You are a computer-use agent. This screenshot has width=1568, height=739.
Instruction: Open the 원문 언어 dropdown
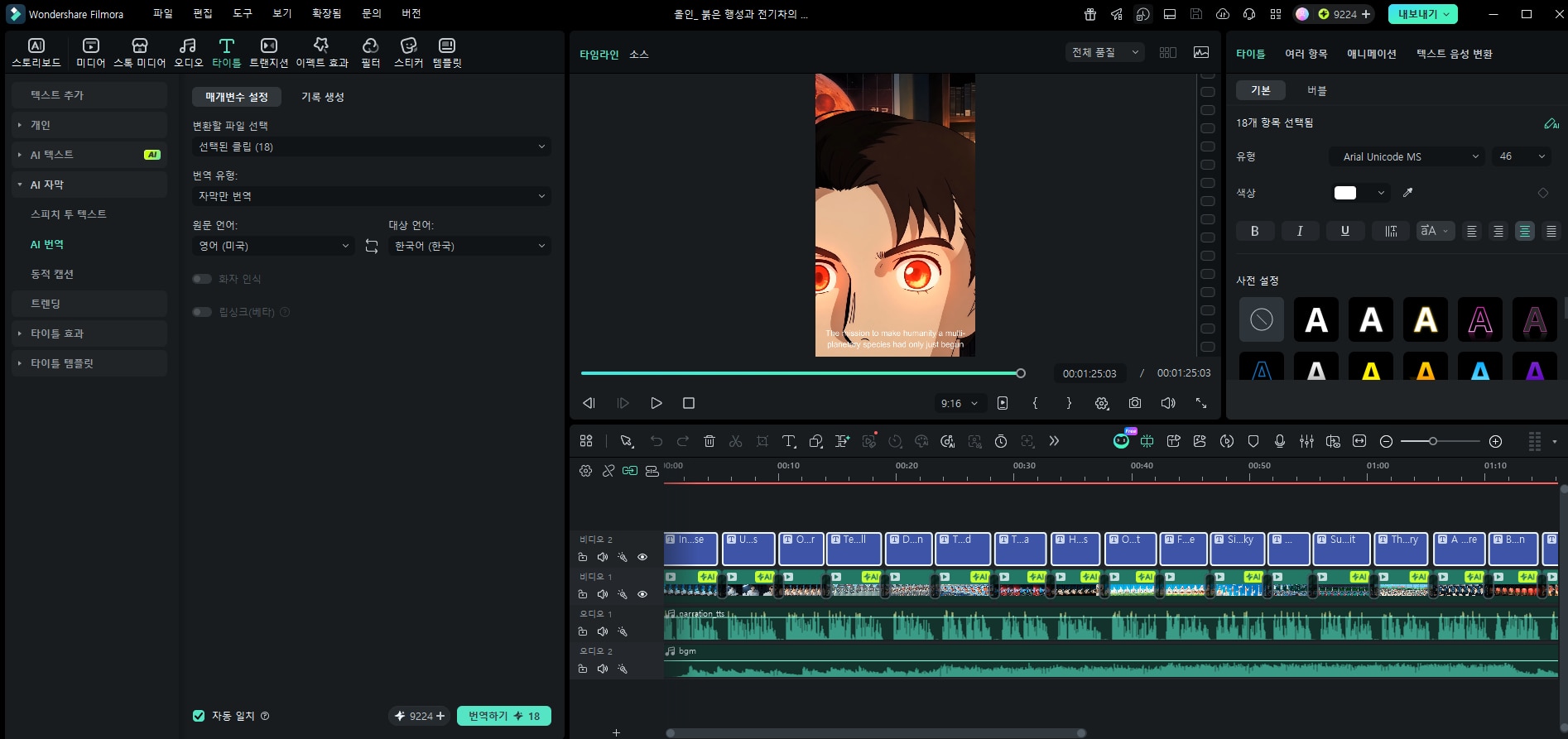[x=274, y=246]
